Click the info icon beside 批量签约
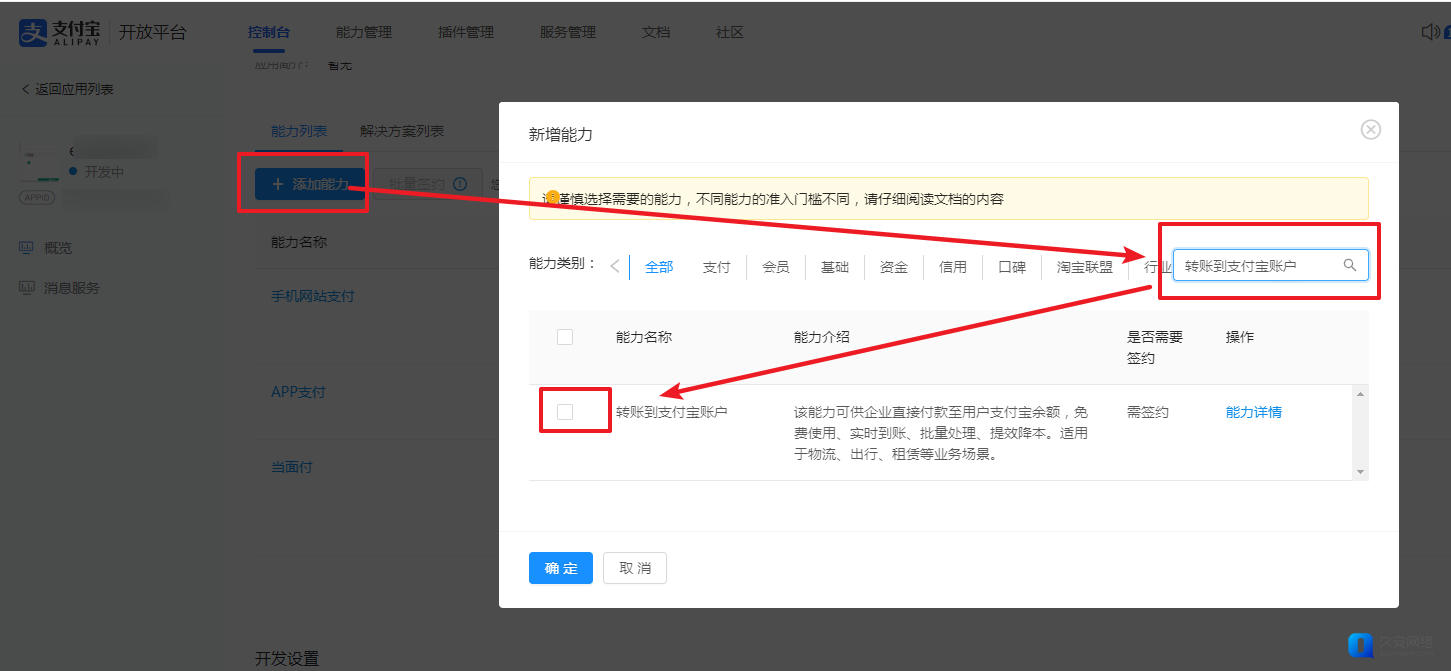 click(460, 184)
